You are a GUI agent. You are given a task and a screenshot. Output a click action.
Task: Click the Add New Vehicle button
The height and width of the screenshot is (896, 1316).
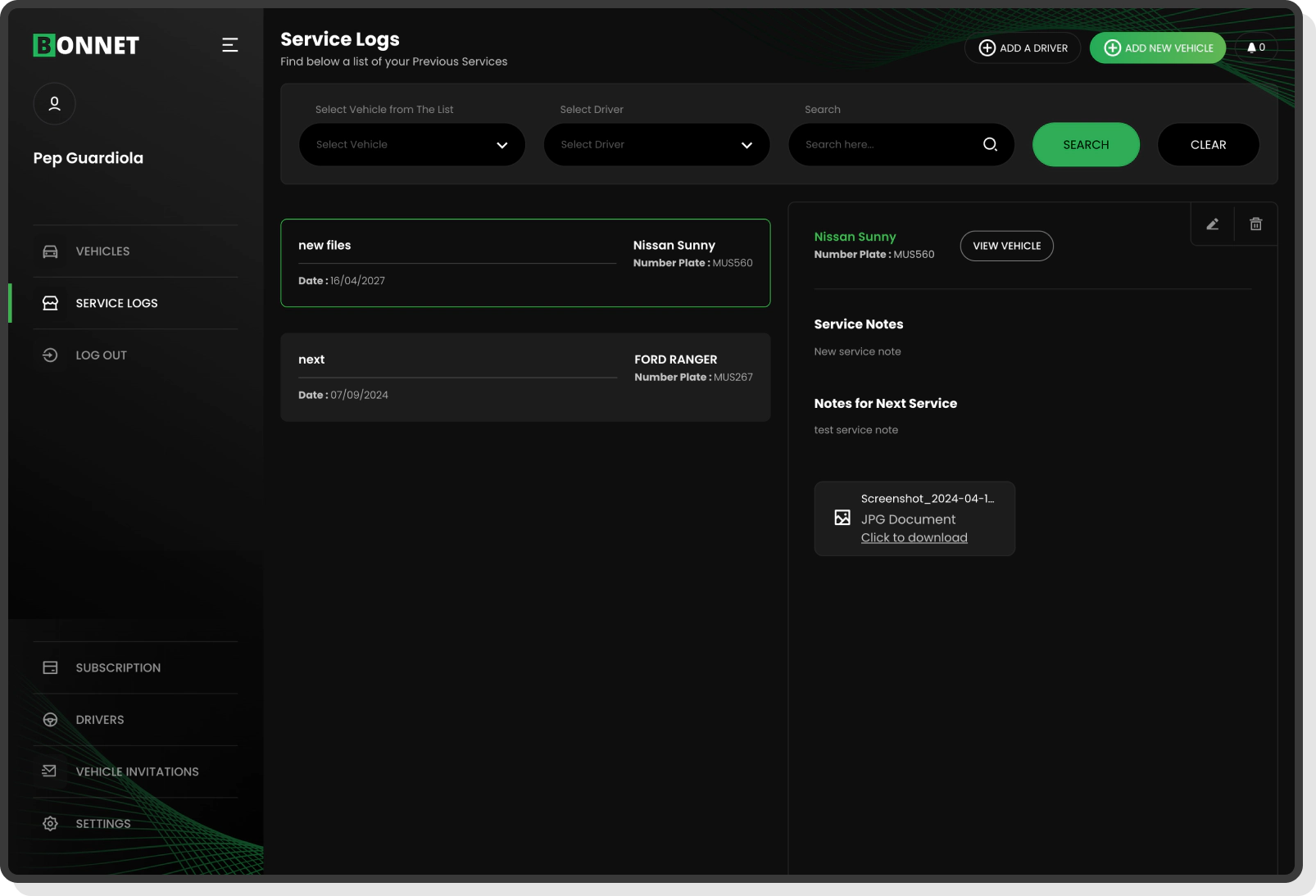(1158, 48)
